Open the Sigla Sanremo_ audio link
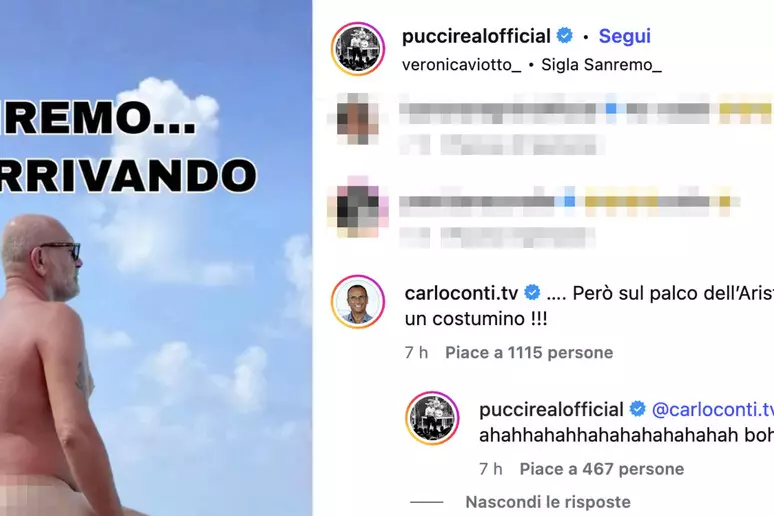This screenshot has width=774, height=516. coord(601,65)
